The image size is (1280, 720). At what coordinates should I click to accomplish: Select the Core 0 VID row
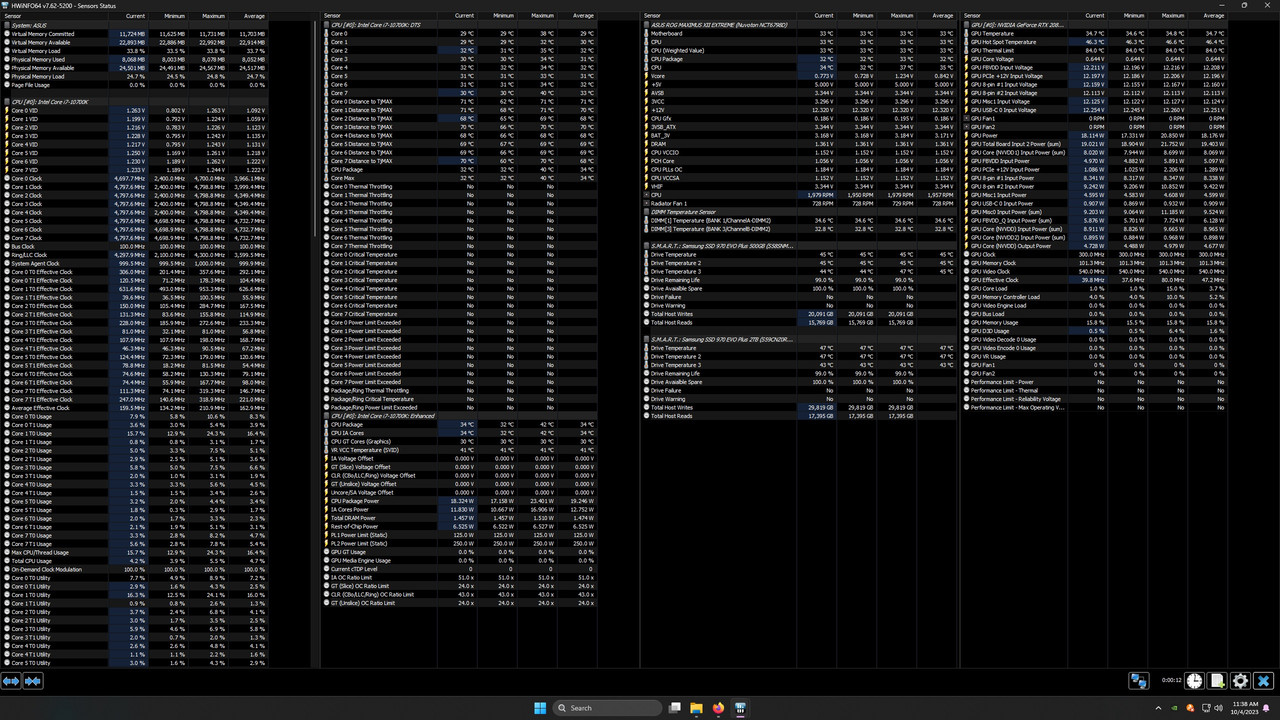[136, 110]
